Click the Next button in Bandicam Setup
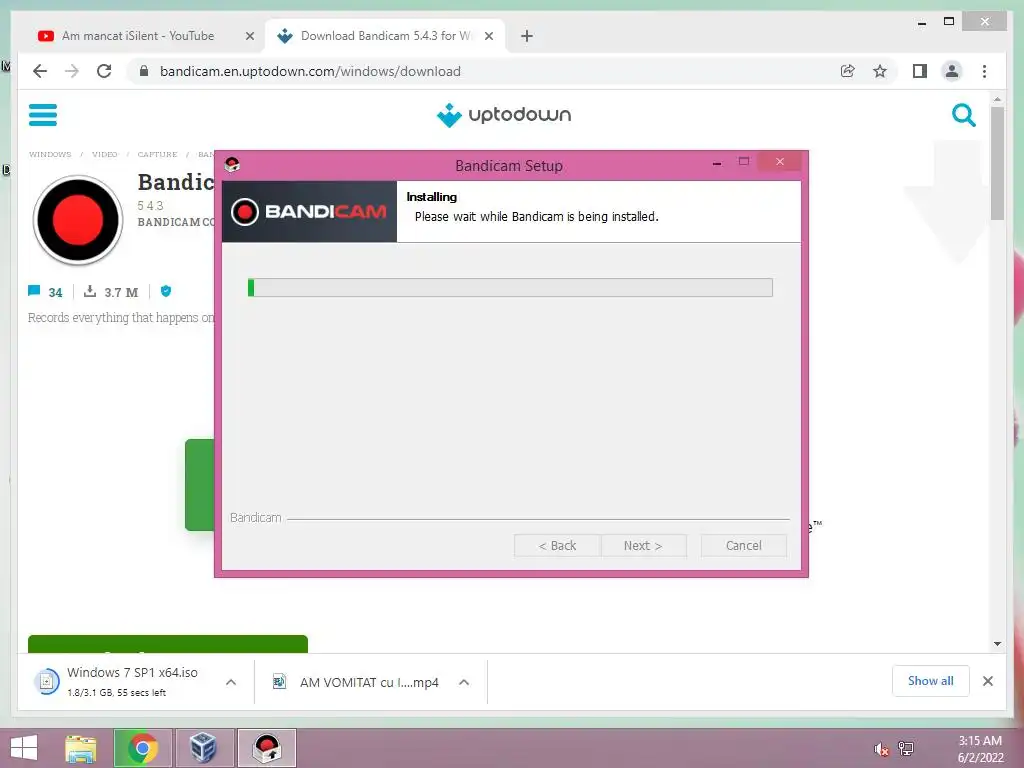This screenshot has width=1024, height=768. click(x=643, y=545)
